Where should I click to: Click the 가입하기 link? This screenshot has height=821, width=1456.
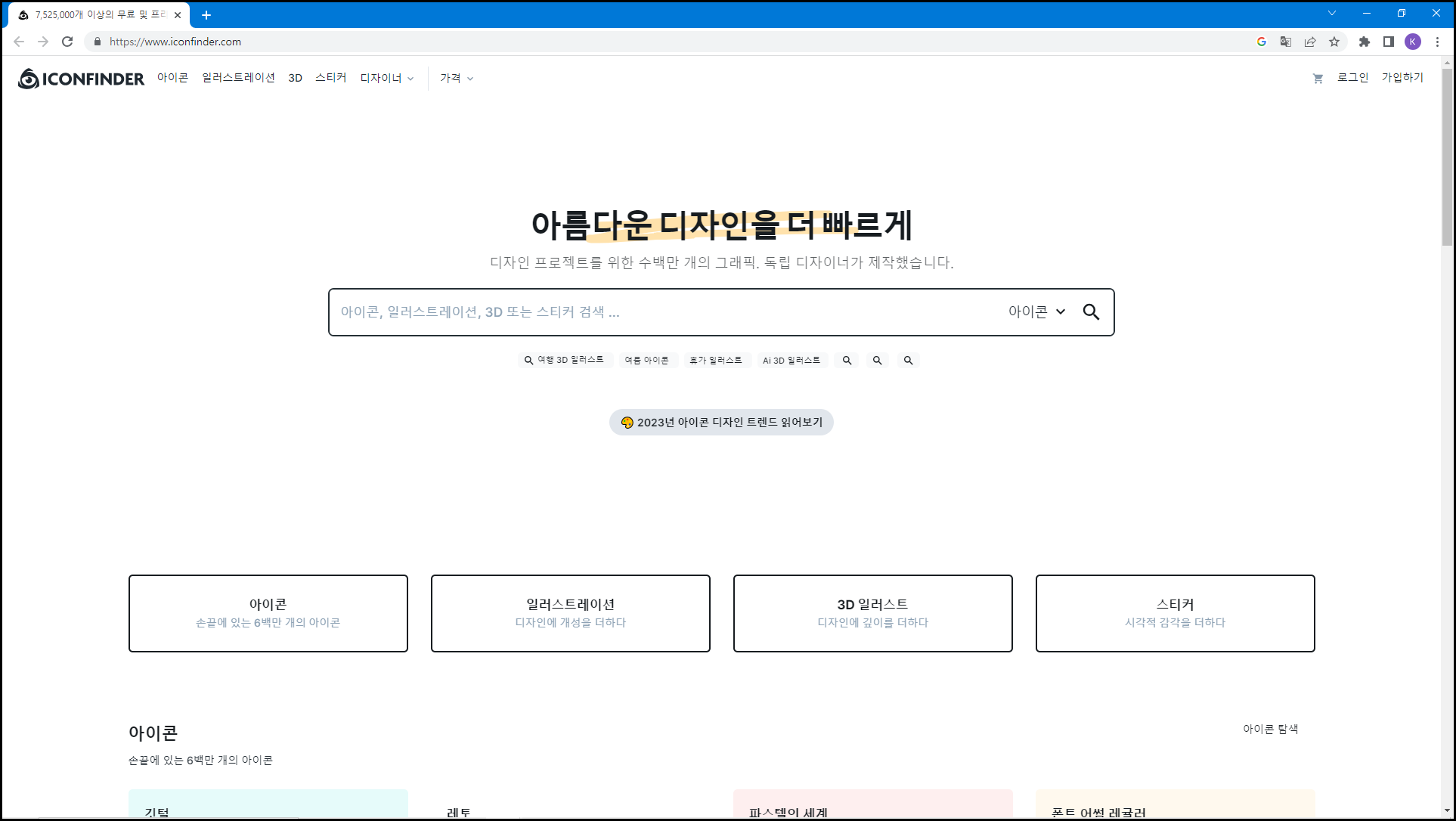1402,78
